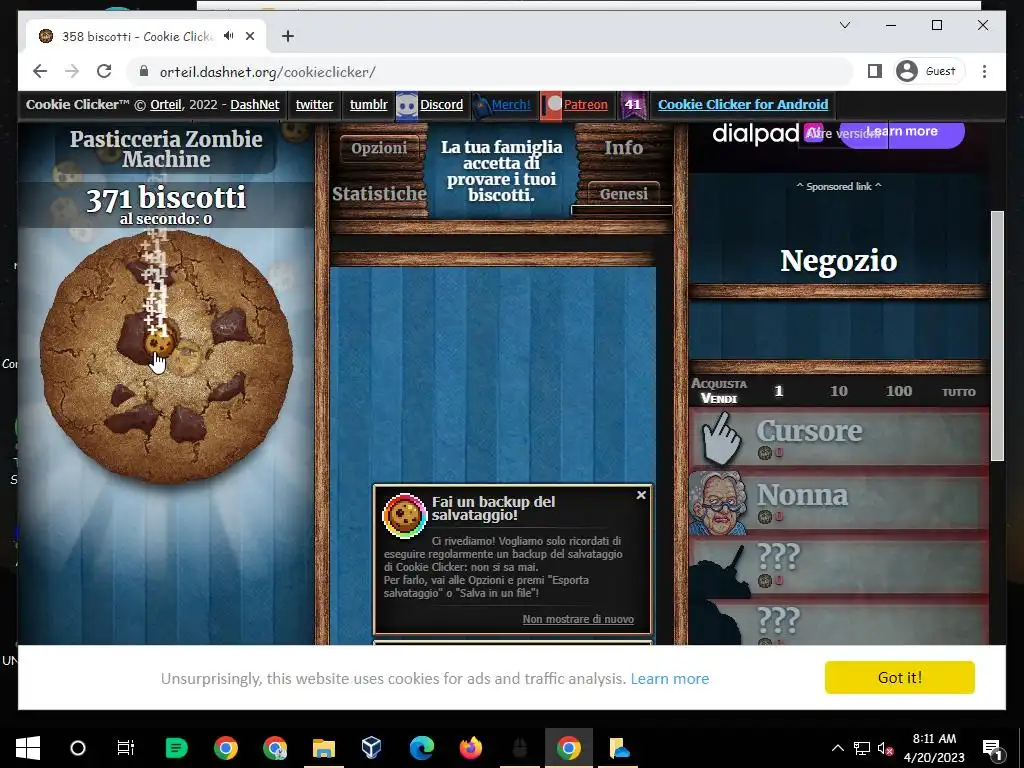Open Windows Start menu
1024x768 pixels.
point(27,748)
